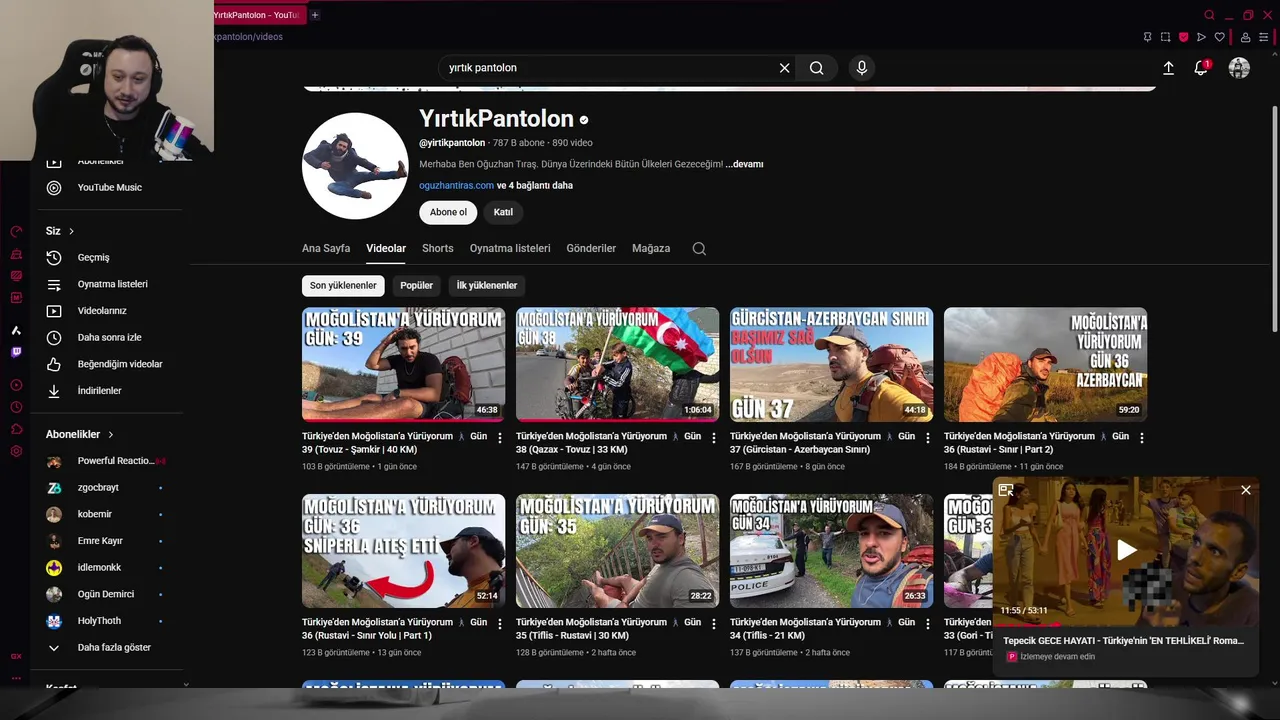Play the miniplayer video
Screen dimensions: 1280x720
tap(1127, 550)
